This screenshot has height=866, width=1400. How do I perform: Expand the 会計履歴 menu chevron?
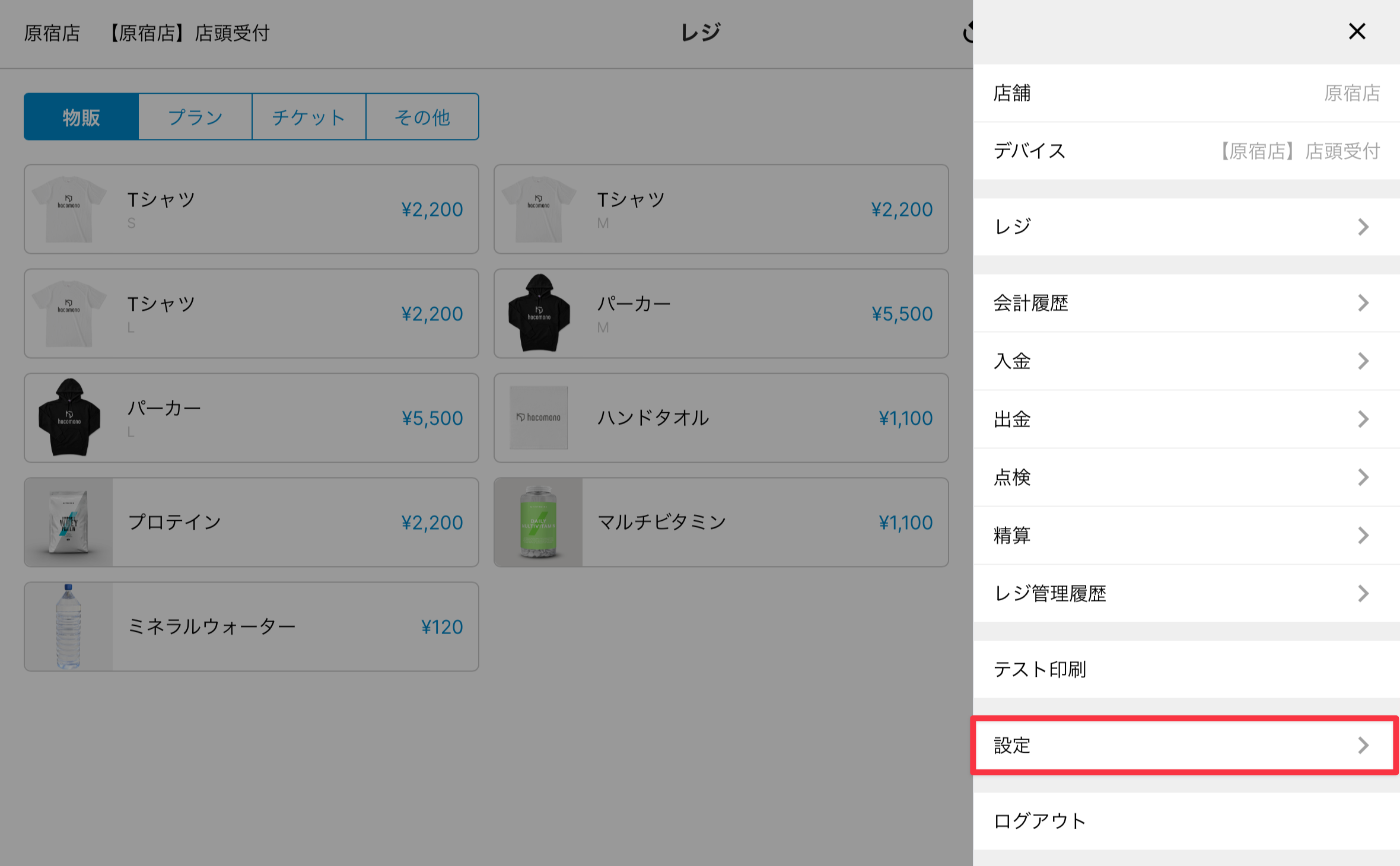[1363, 303]
